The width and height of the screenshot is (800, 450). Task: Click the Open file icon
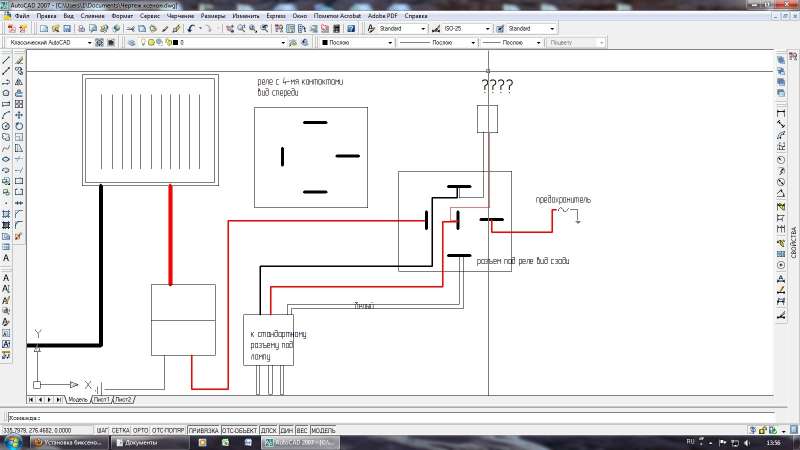[56, 29]
